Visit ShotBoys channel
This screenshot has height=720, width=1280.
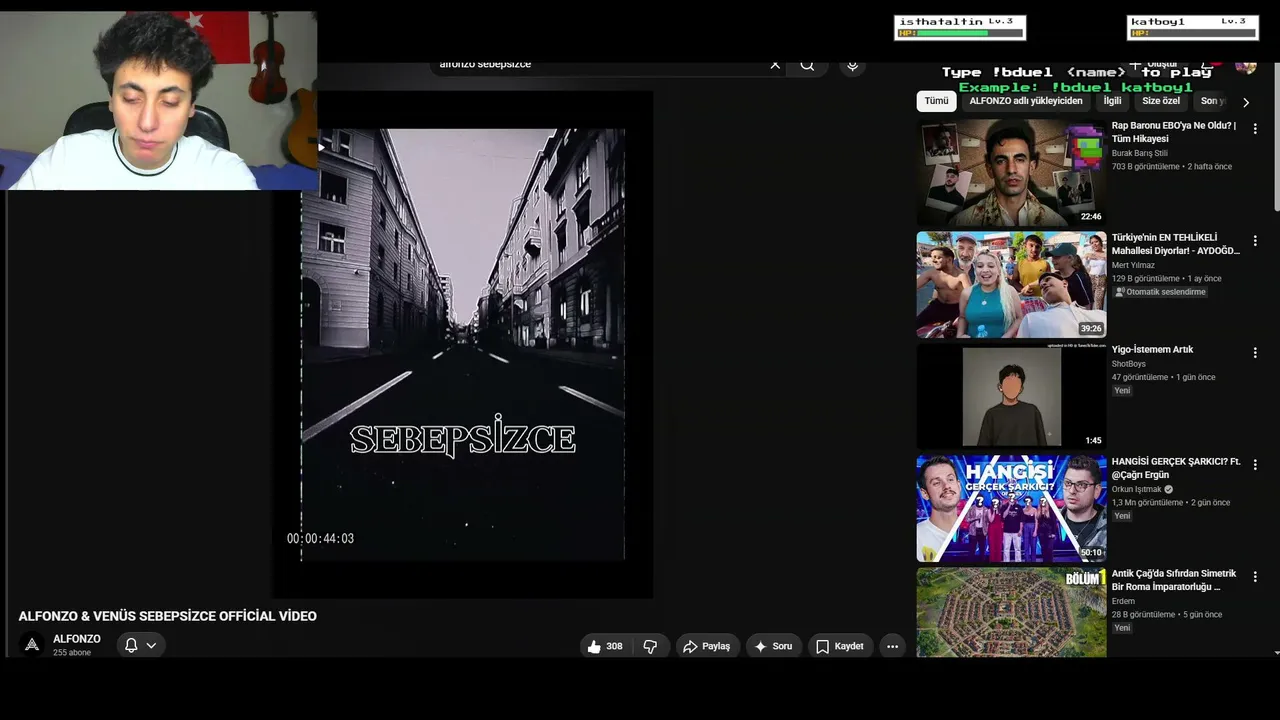point(1129,364)
